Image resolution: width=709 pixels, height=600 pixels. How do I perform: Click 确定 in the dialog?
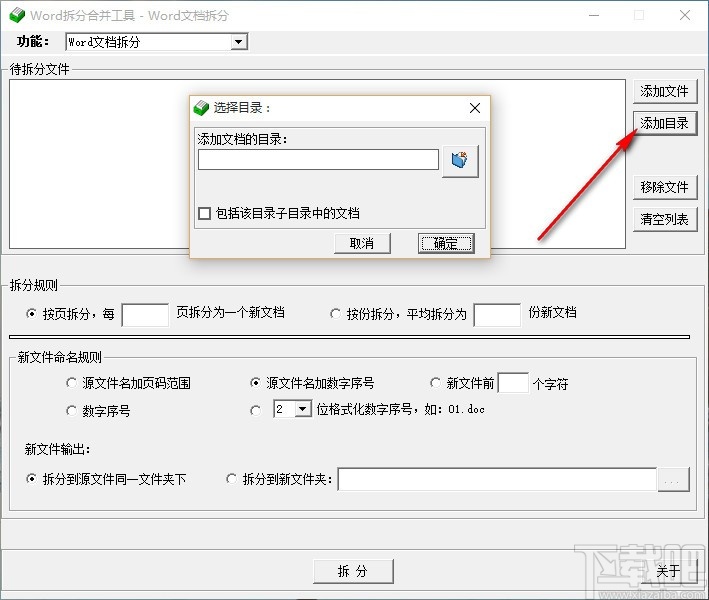446,244
